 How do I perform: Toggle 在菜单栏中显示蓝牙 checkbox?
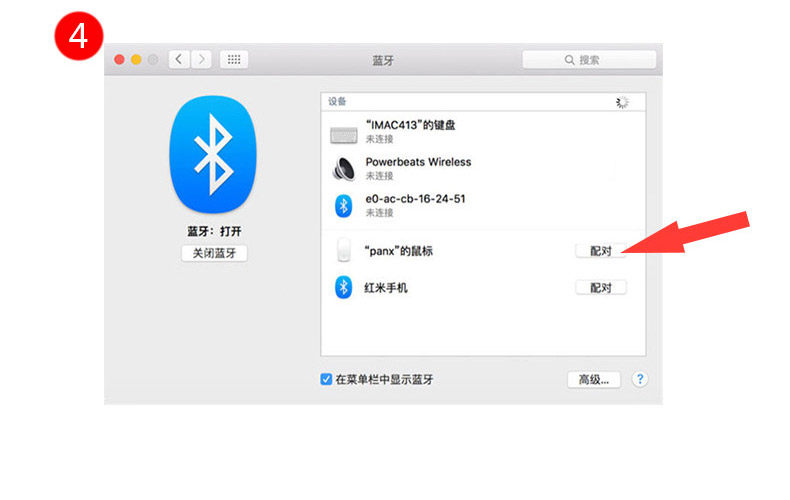pyautogui.click(x=326, y=379)
